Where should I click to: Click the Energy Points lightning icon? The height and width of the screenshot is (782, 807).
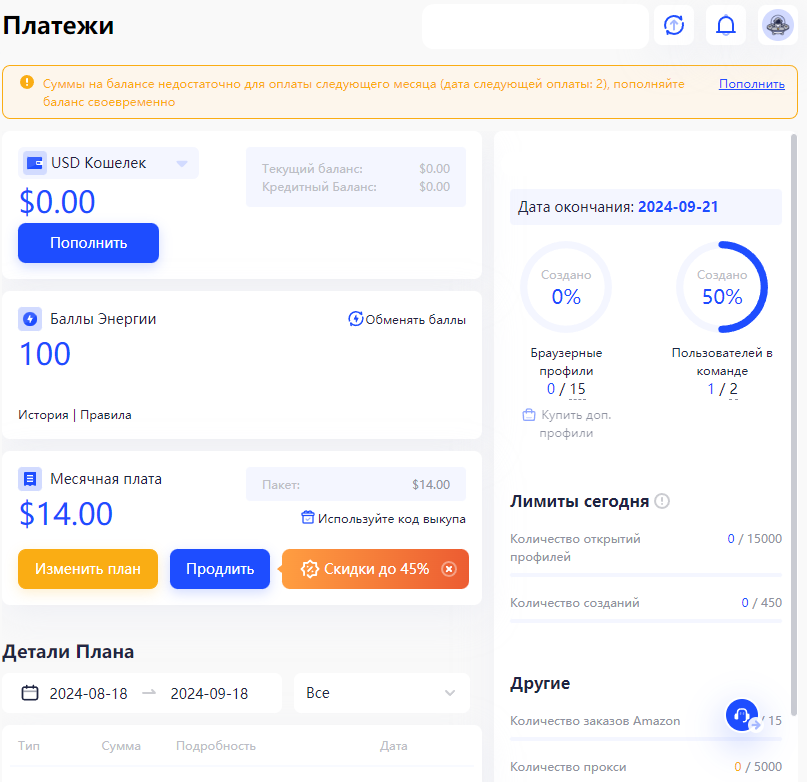click(x=30, y=319)
